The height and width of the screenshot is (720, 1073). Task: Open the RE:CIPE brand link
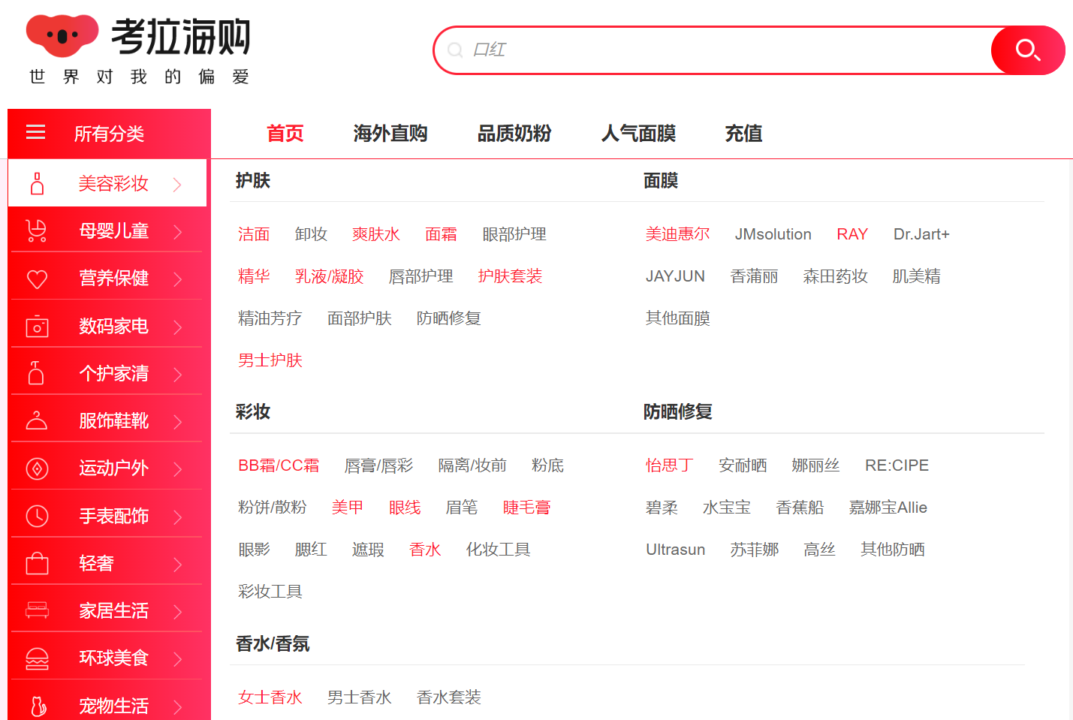coord(896,465)
